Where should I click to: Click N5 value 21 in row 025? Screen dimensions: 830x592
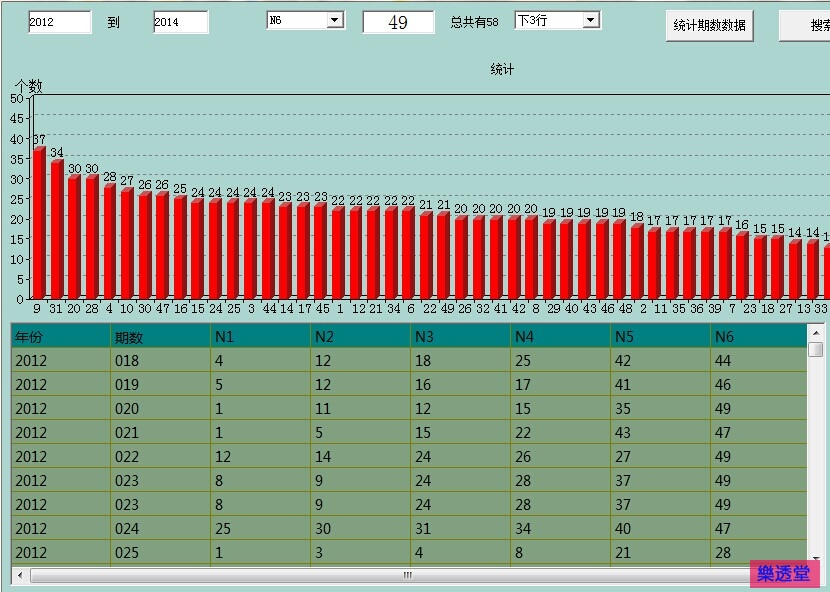pos(661,552)
